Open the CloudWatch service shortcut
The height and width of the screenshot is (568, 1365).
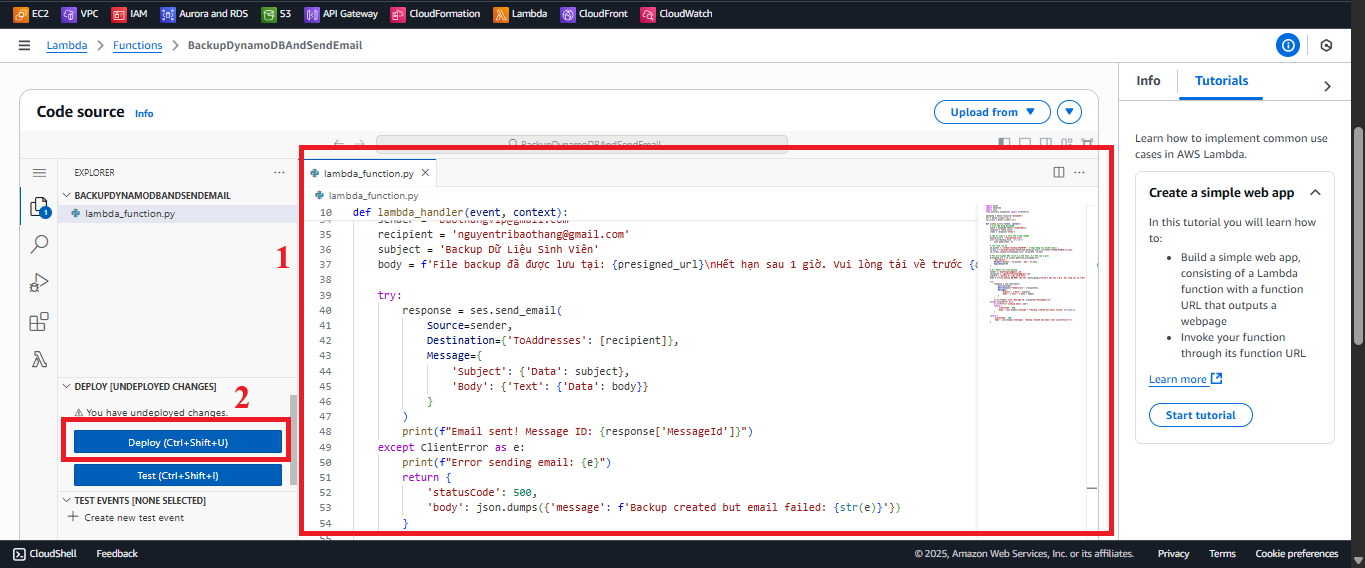[x=677, y=14]
